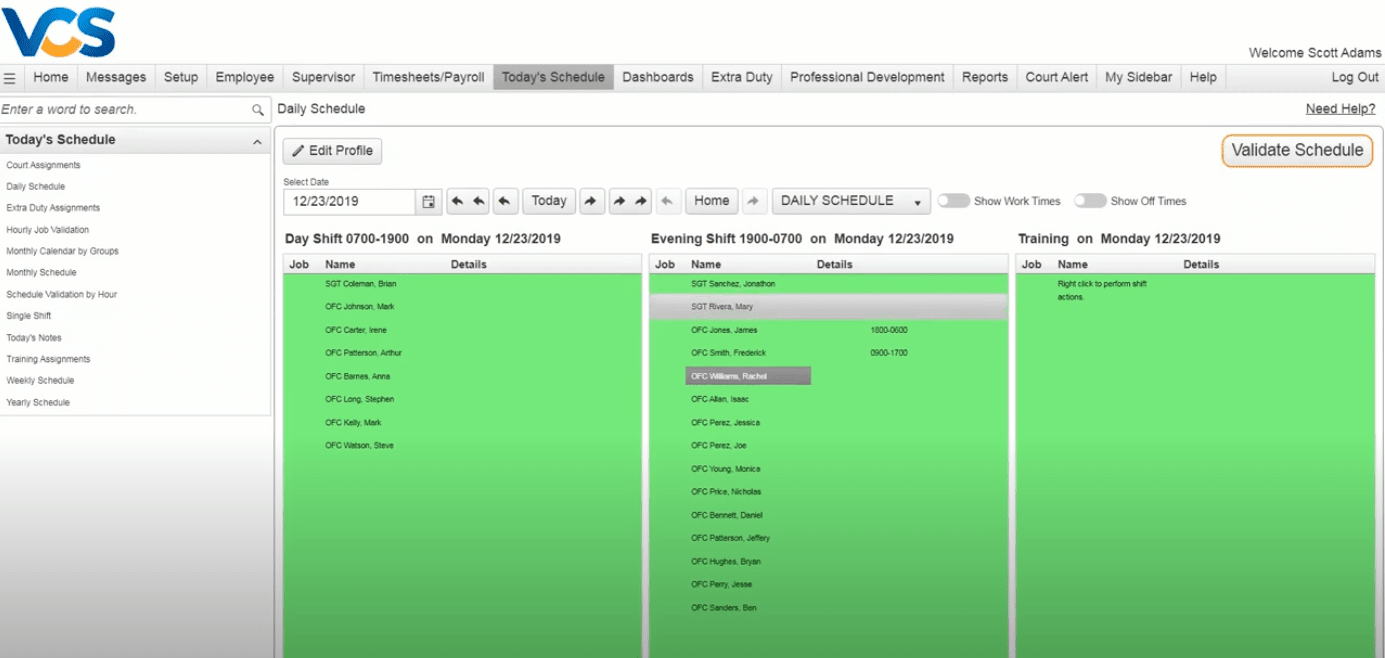Image resolution: width=1385 pixels, height=658 pixels.
Task: Advance one day with the single right arrow
Action: [x=591, y=201]
